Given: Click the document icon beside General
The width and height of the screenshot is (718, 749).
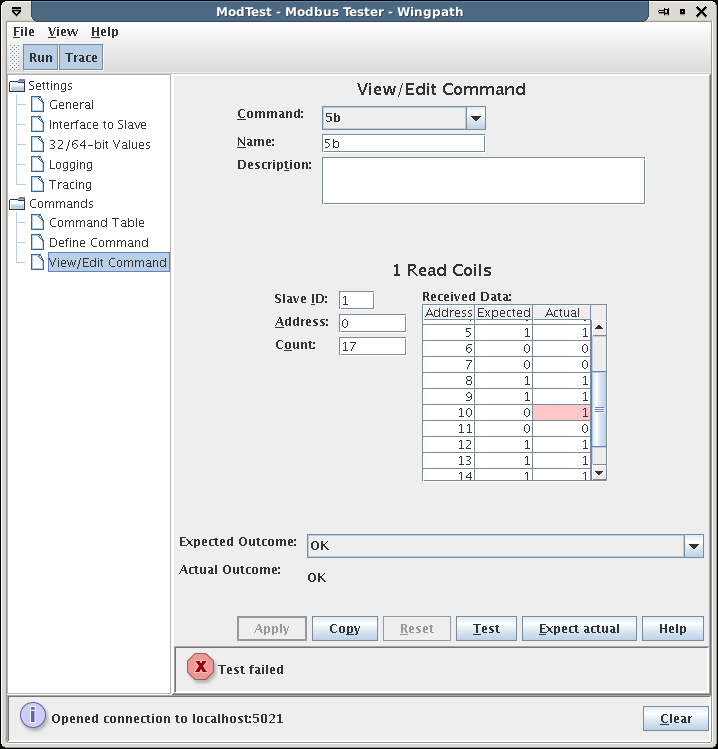Looking at the screenshot, I should (x=37, y=104).
